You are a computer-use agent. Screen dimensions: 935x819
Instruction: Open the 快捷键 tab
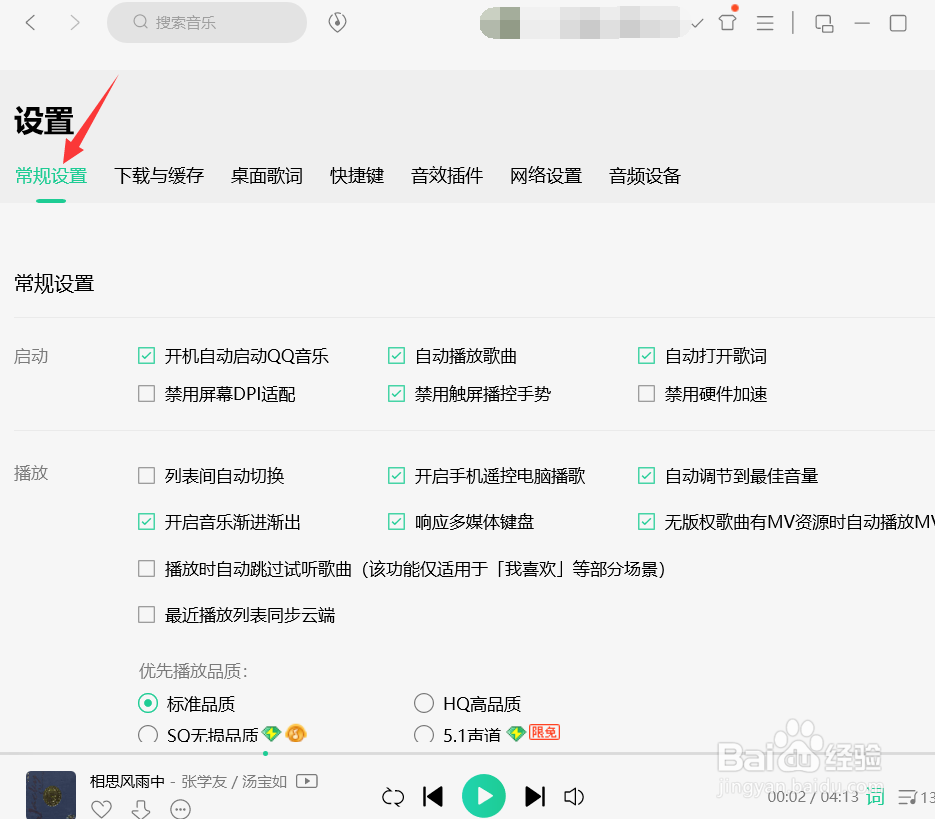click(x=357, y=176)
